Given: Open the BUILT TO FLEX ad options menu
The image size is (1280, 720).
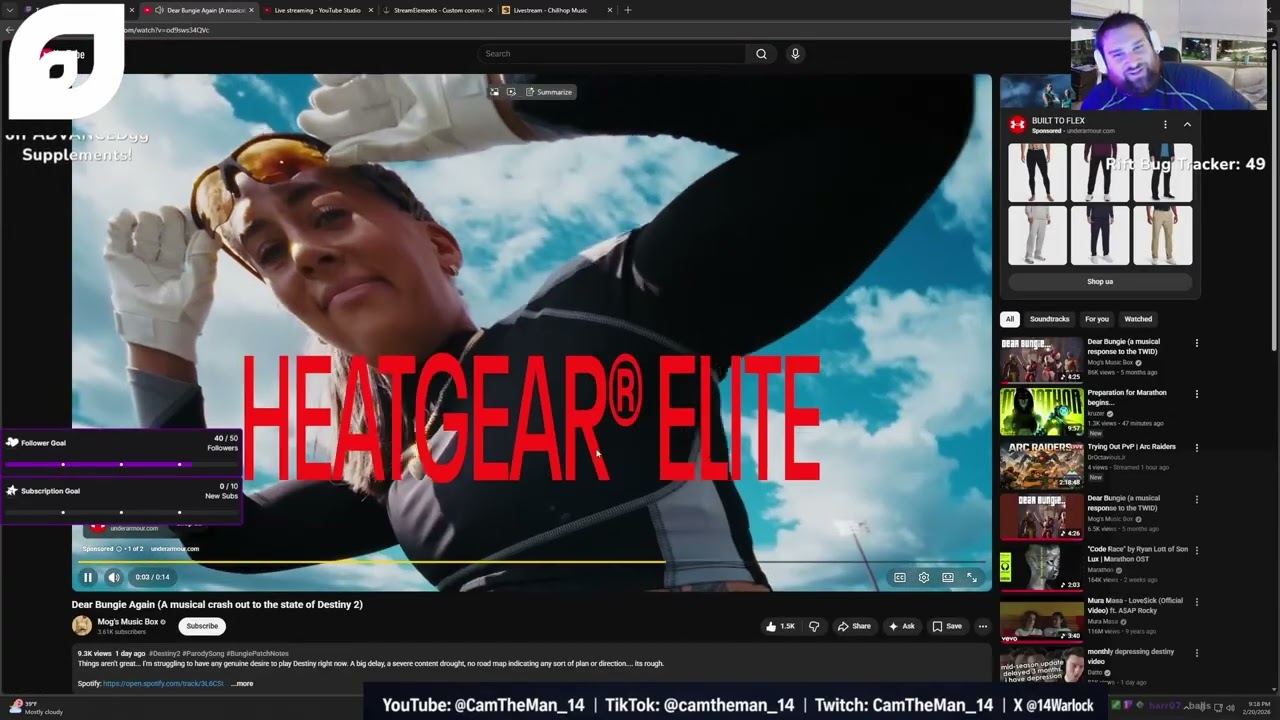Looking at the screenshot, I should click(1165, 125).
